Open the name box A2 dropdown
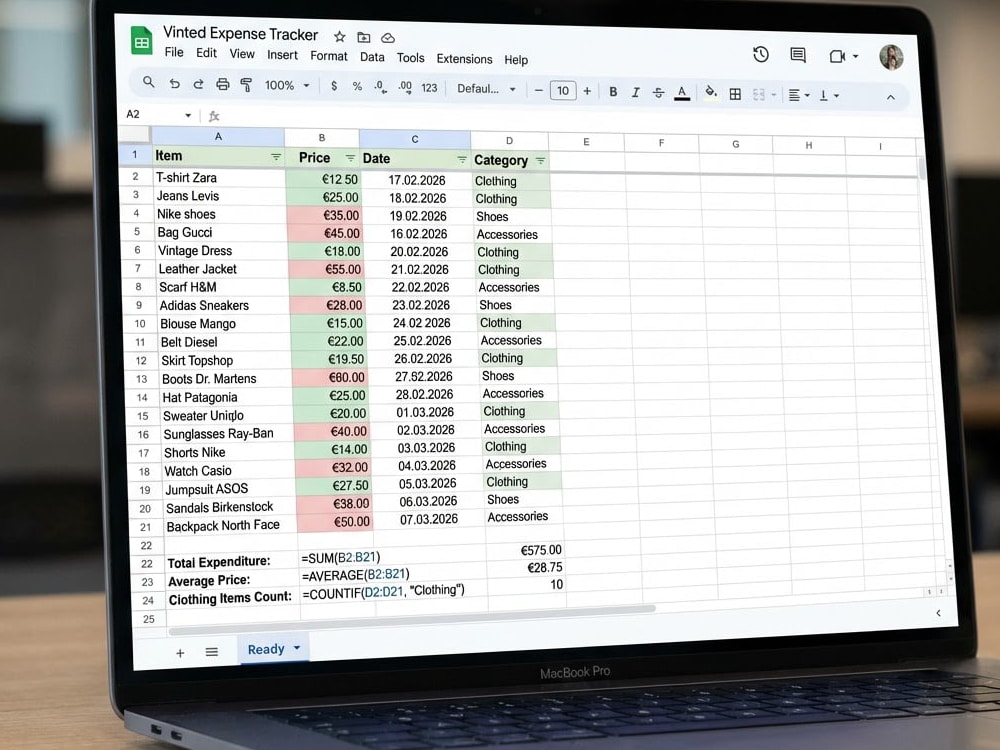1000x750 pixels. click(188, 115)
